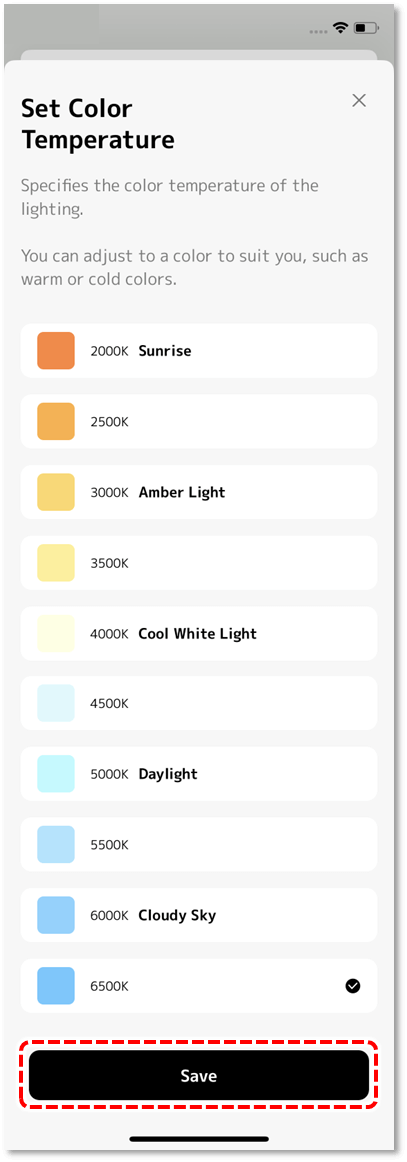
Task: Click the orange 2000K color swatch
Action: click(x=56, y=351)
